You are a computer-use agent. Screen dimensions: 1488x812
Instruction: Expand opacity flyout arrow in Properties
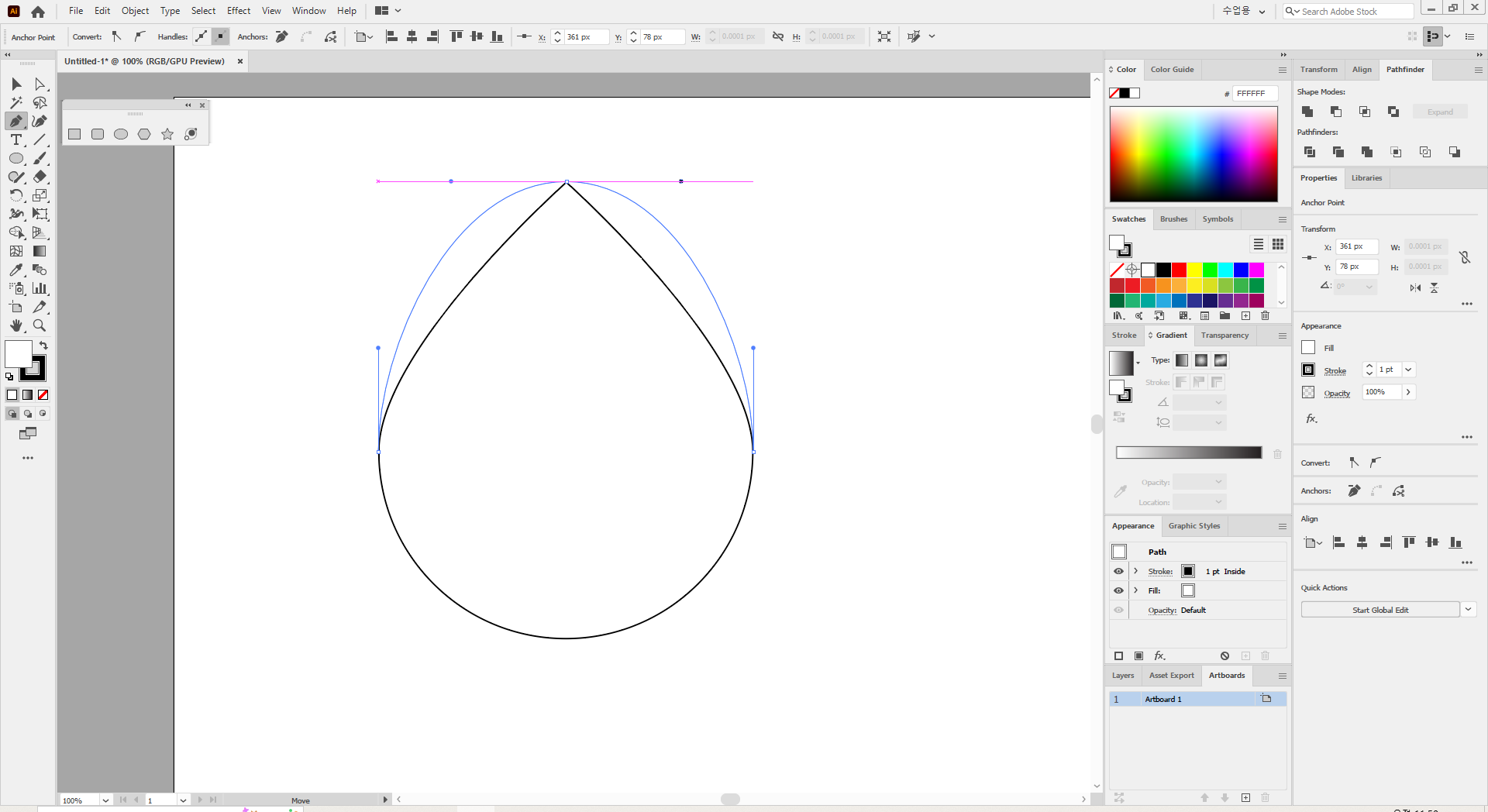pos(1408,392)
